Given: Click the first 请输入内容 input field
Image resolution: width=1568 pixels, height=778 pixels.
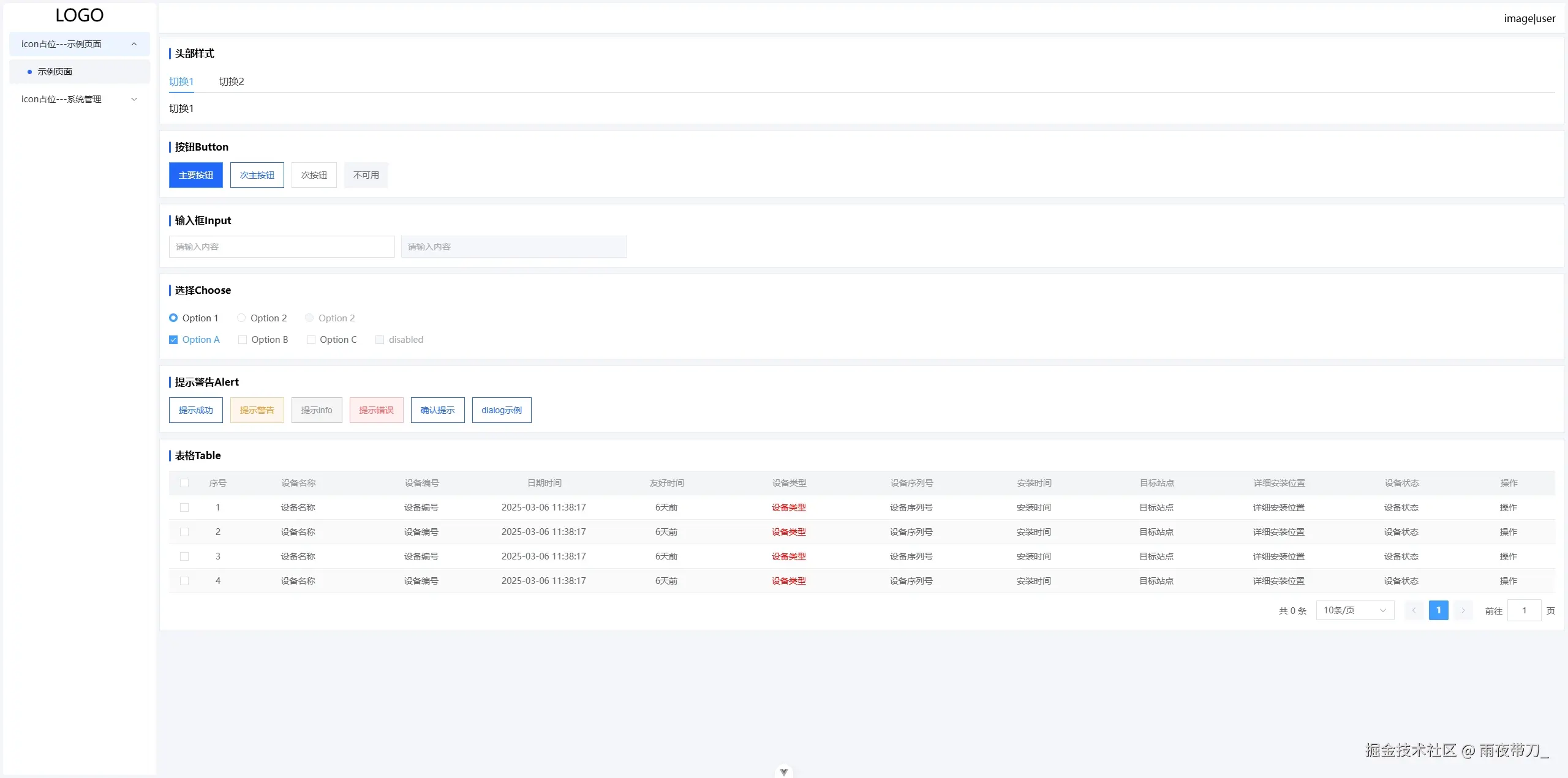Looking at the screenshot, I should [x=281, y=247].
